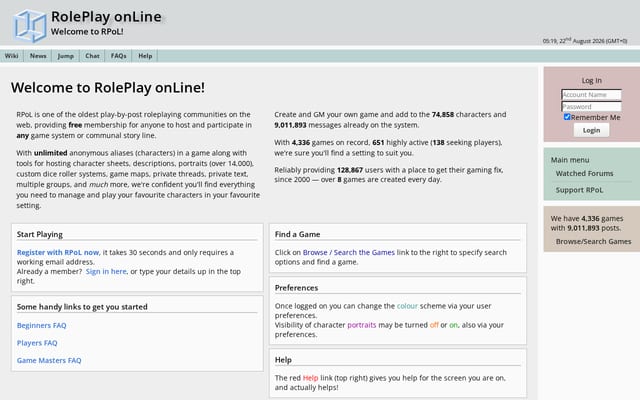Viewport: 640px width, 400px height.
Task: Click the Log In heading
Action: coord(591,80)
